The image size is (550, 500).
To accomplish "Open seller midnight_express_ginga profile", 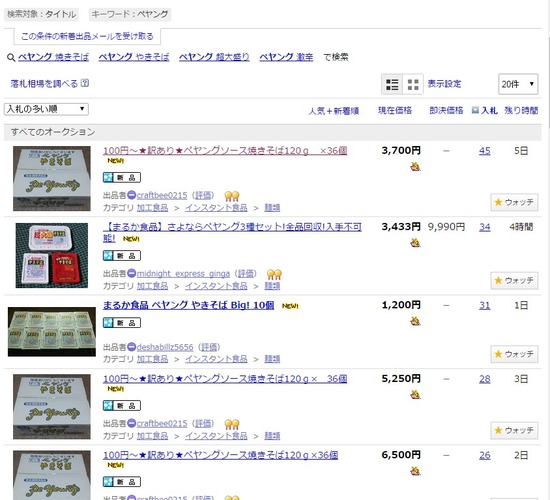I will click(x=183, y=273).
